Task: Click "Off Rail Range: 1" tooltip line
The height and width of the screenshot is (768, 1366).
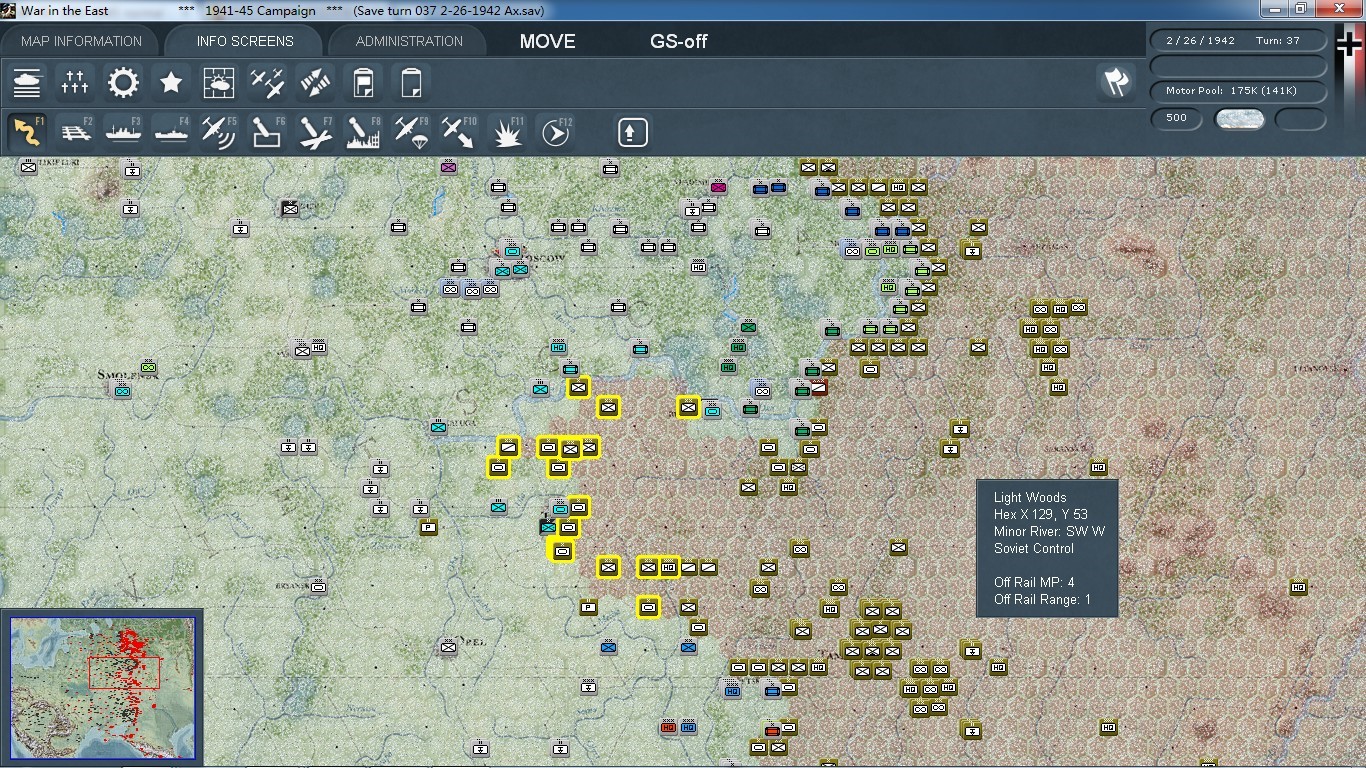Action: (1042, 599)
